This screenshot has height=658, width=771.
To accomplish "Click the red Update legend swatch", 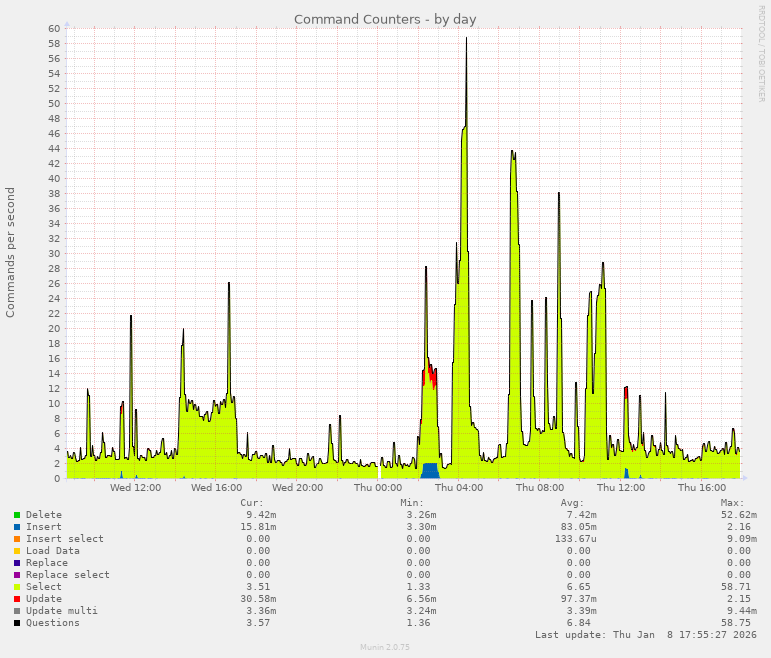I will point(17,599).
